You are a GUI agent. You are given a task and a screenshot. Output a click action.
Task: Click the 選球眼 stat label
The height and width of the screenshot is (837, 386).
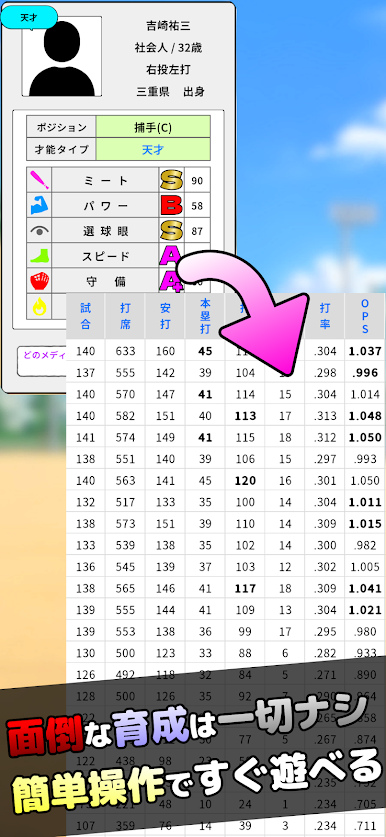point(105,231)
